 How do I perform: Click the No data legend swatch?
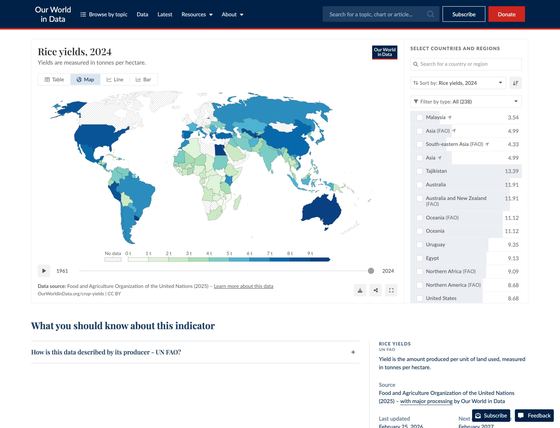point(113,260)
